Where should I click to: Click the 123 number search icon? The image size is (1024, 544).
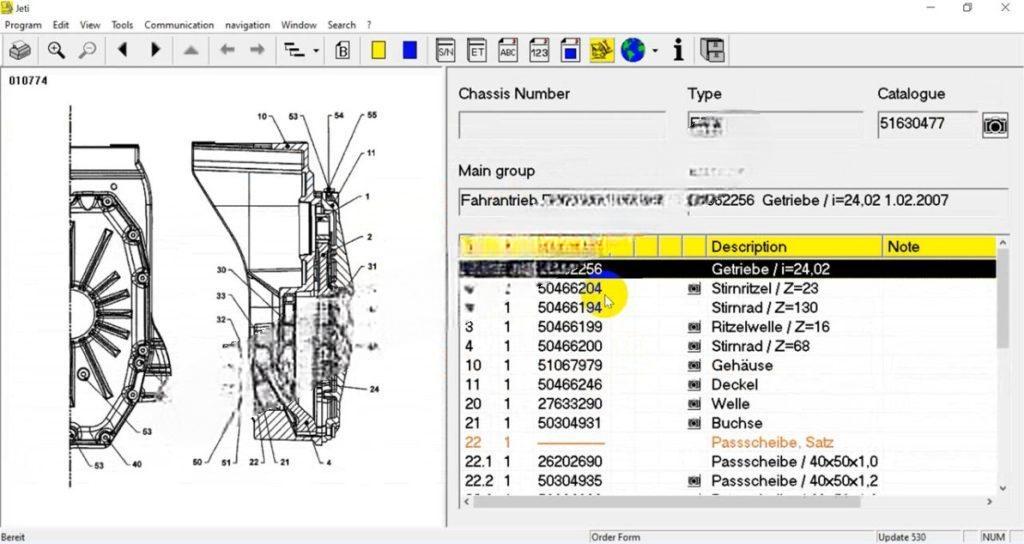[x=539, y=50]
